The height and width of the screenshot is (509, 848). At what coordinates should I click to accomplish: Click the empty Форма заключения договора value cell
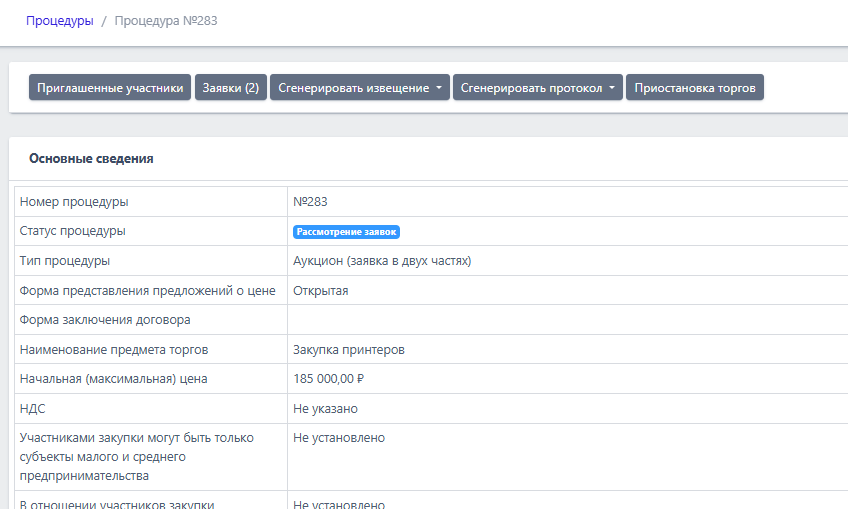(560, 320)
